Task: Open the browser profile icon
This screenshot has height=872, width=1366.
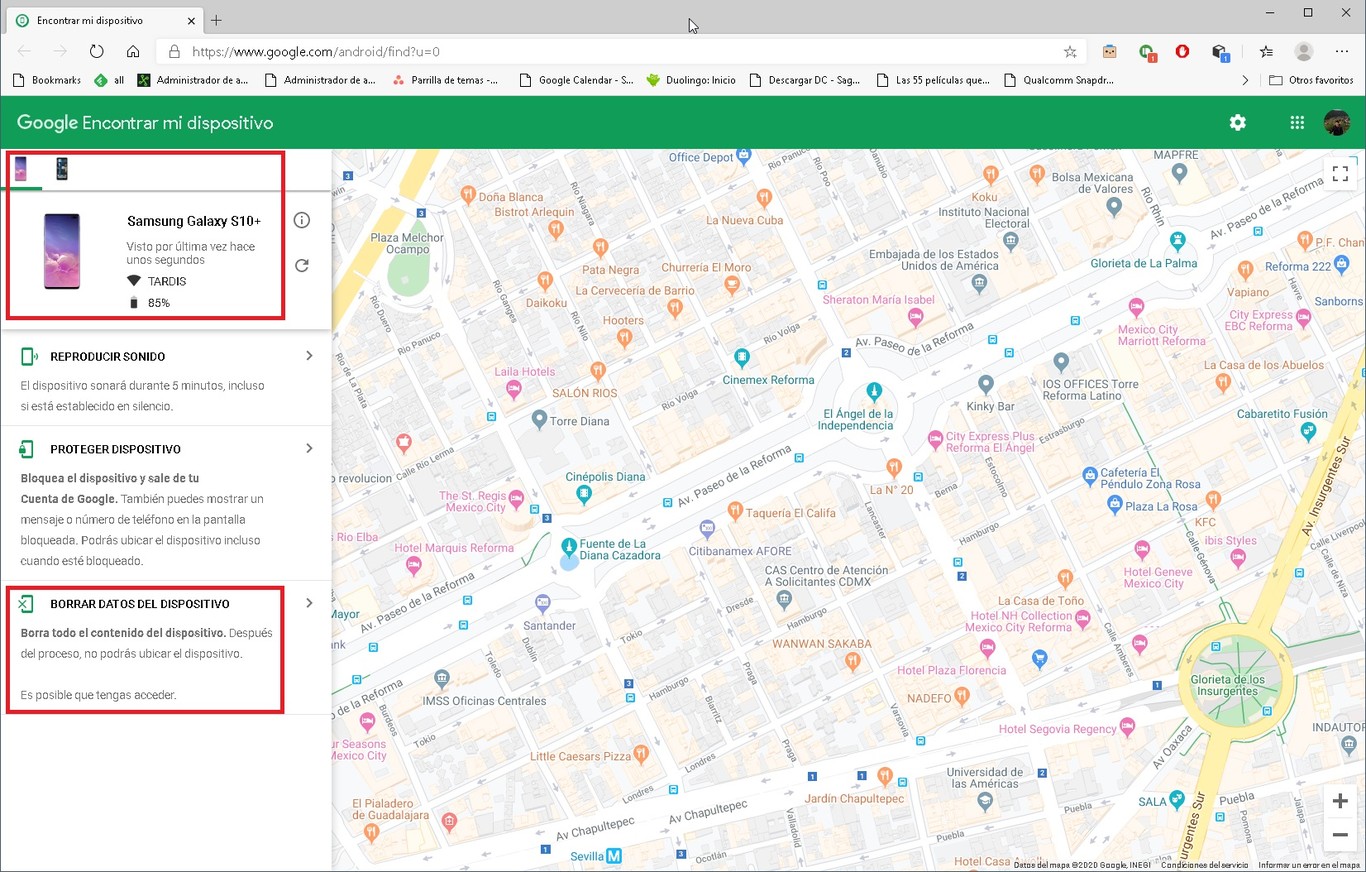Action: (1303, 51)
